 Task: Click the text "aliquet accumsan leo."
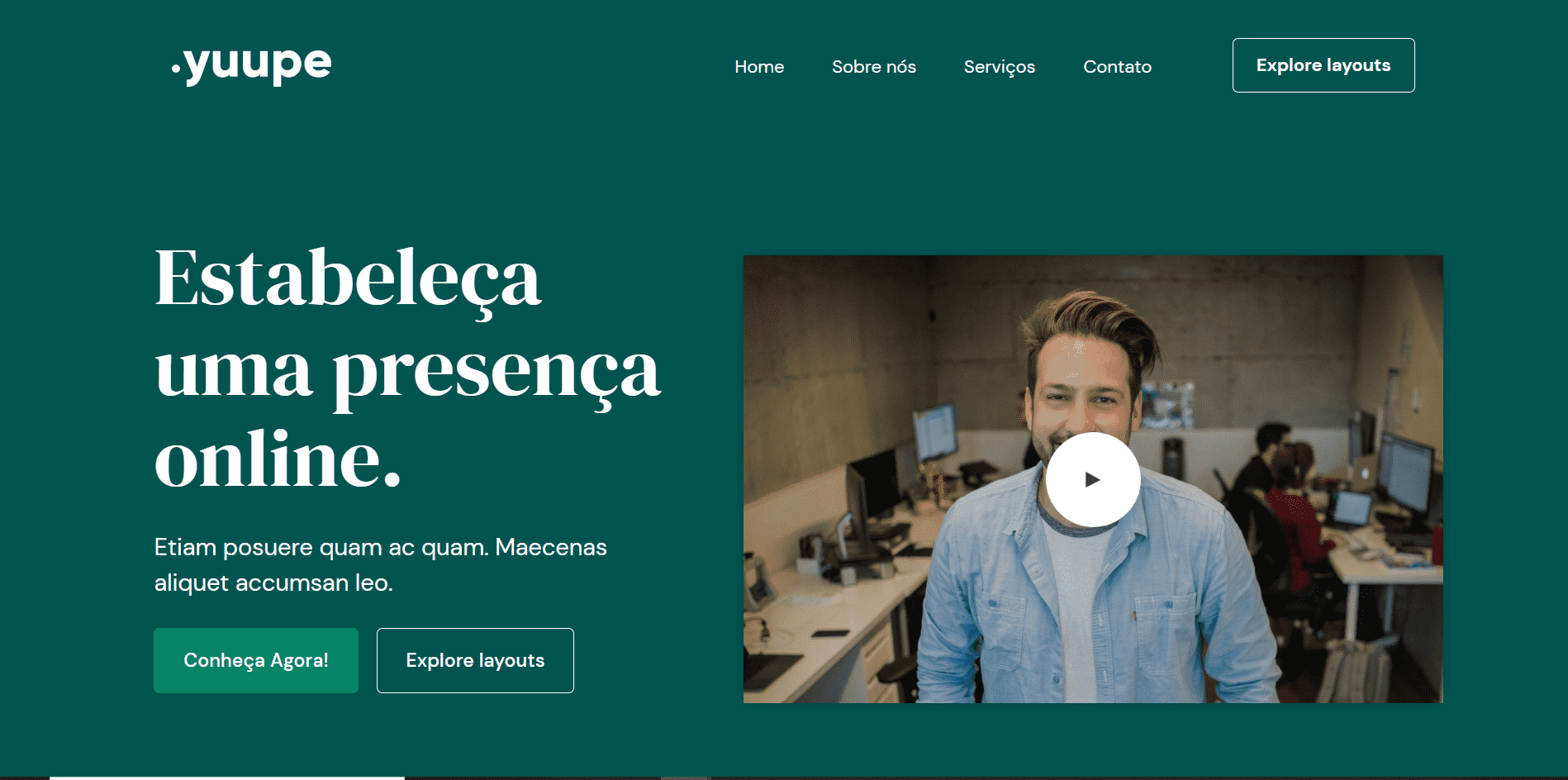[x=273, y=583]
